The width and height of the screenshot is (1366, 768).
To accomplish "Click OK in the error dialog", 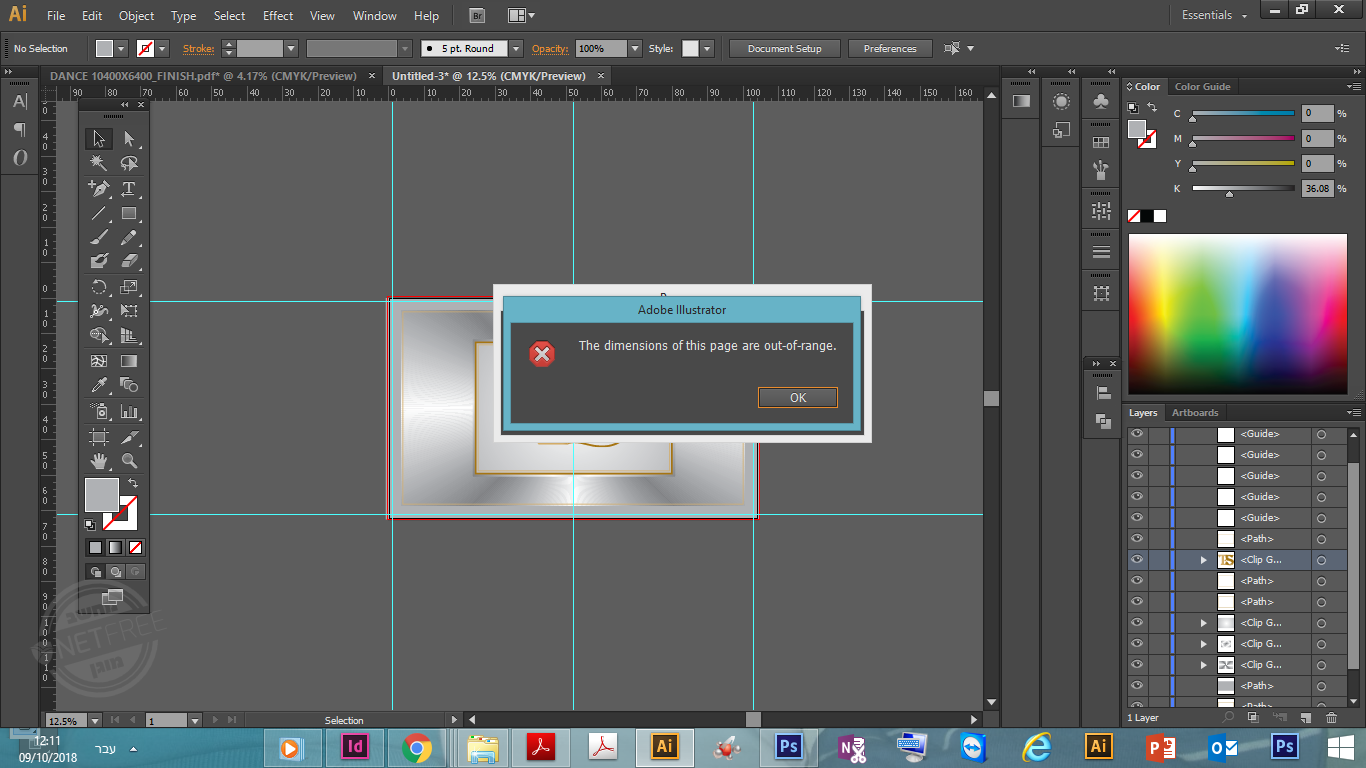I will click(x=797, y=397).
